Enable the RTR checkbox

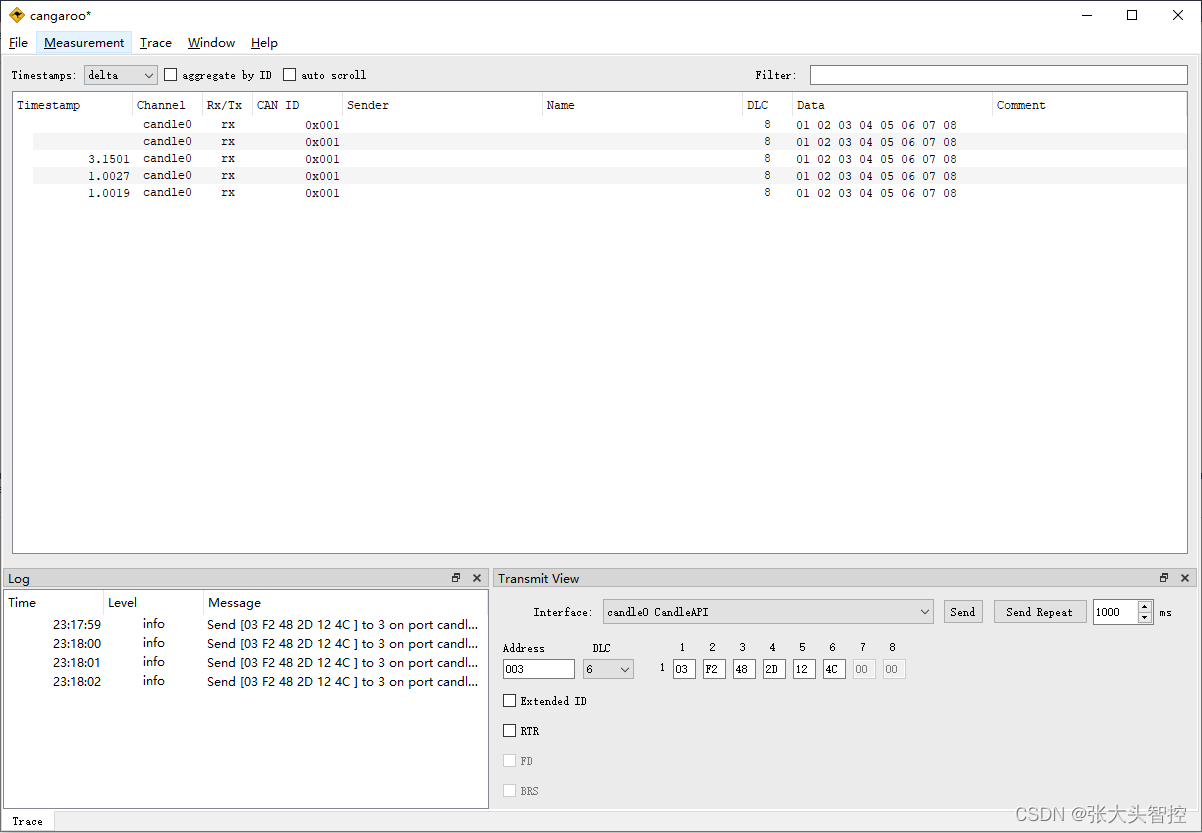(509, 730)
